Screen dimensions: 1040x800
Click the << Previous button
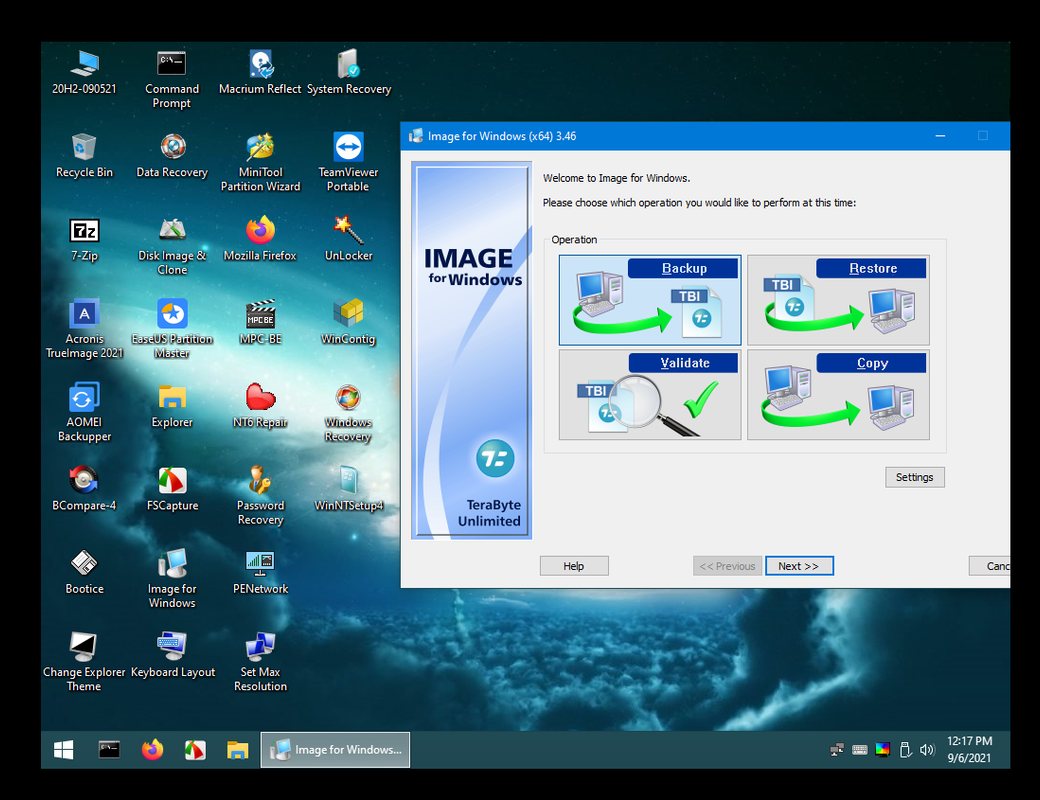728,566
